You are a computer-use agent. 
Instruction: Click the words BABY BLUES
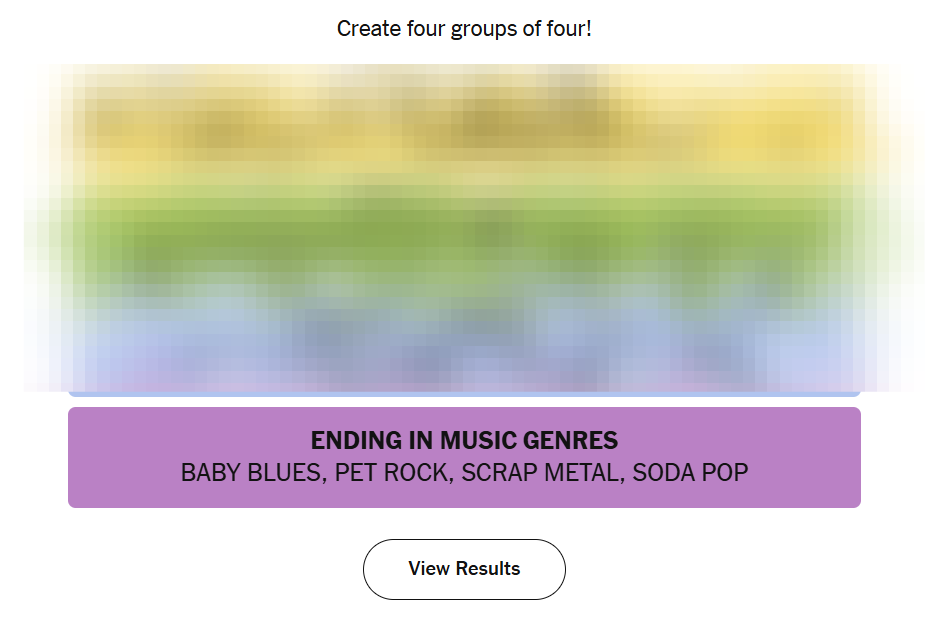252,473
